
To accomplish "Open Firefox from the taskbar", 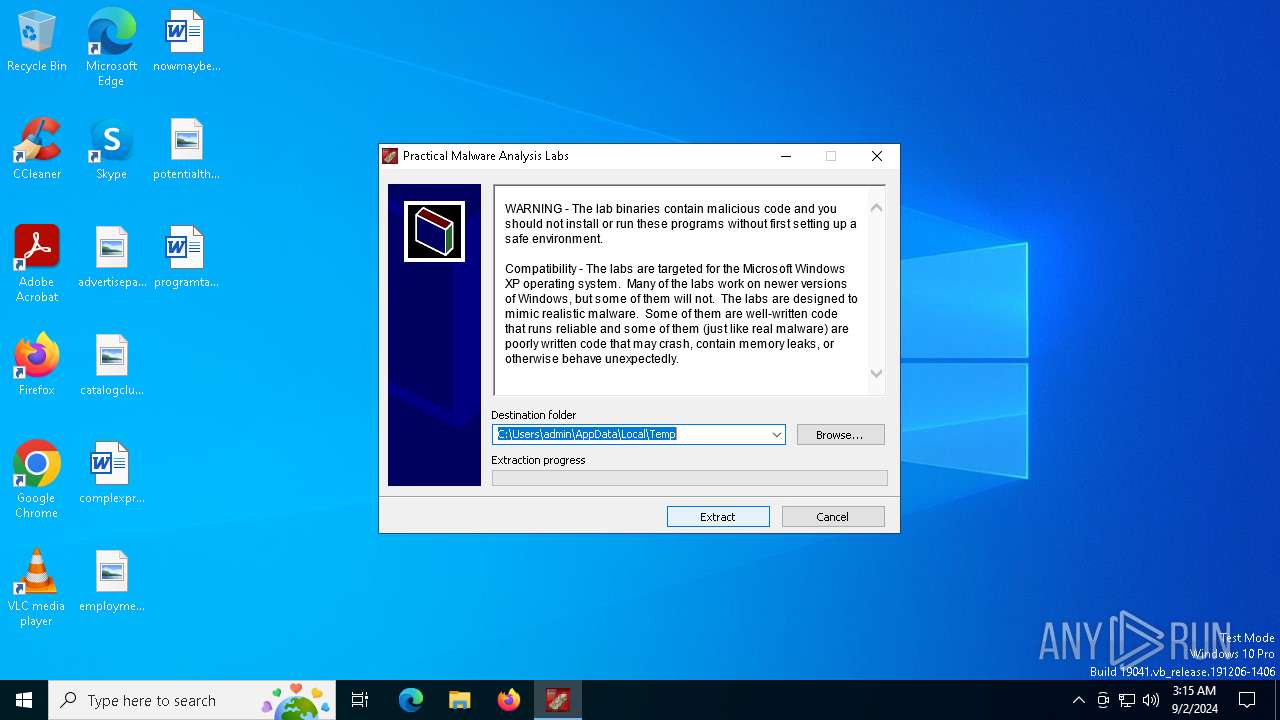I will click(508, 700).
